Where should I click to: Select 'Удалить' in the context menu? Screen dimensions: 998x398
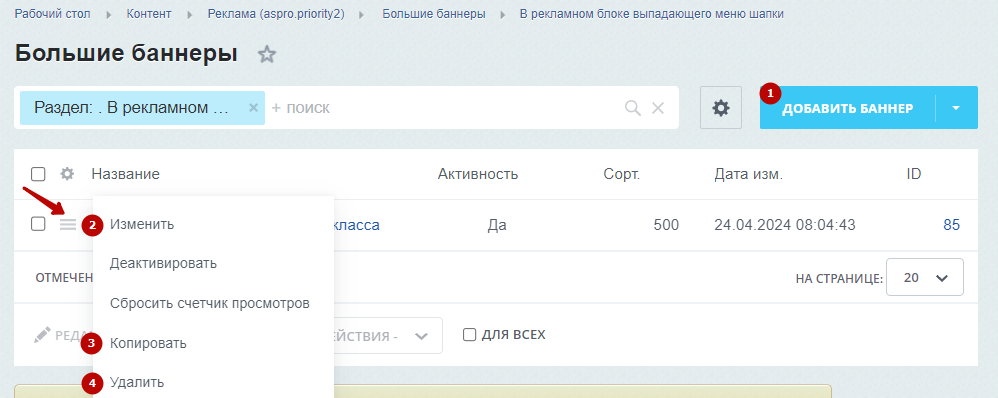(x=137, y=382)
